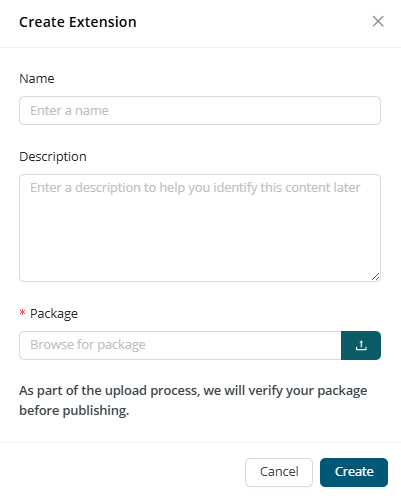401x500 pixels.
Task: Click the red required asterisk
Action: [22, 313]
